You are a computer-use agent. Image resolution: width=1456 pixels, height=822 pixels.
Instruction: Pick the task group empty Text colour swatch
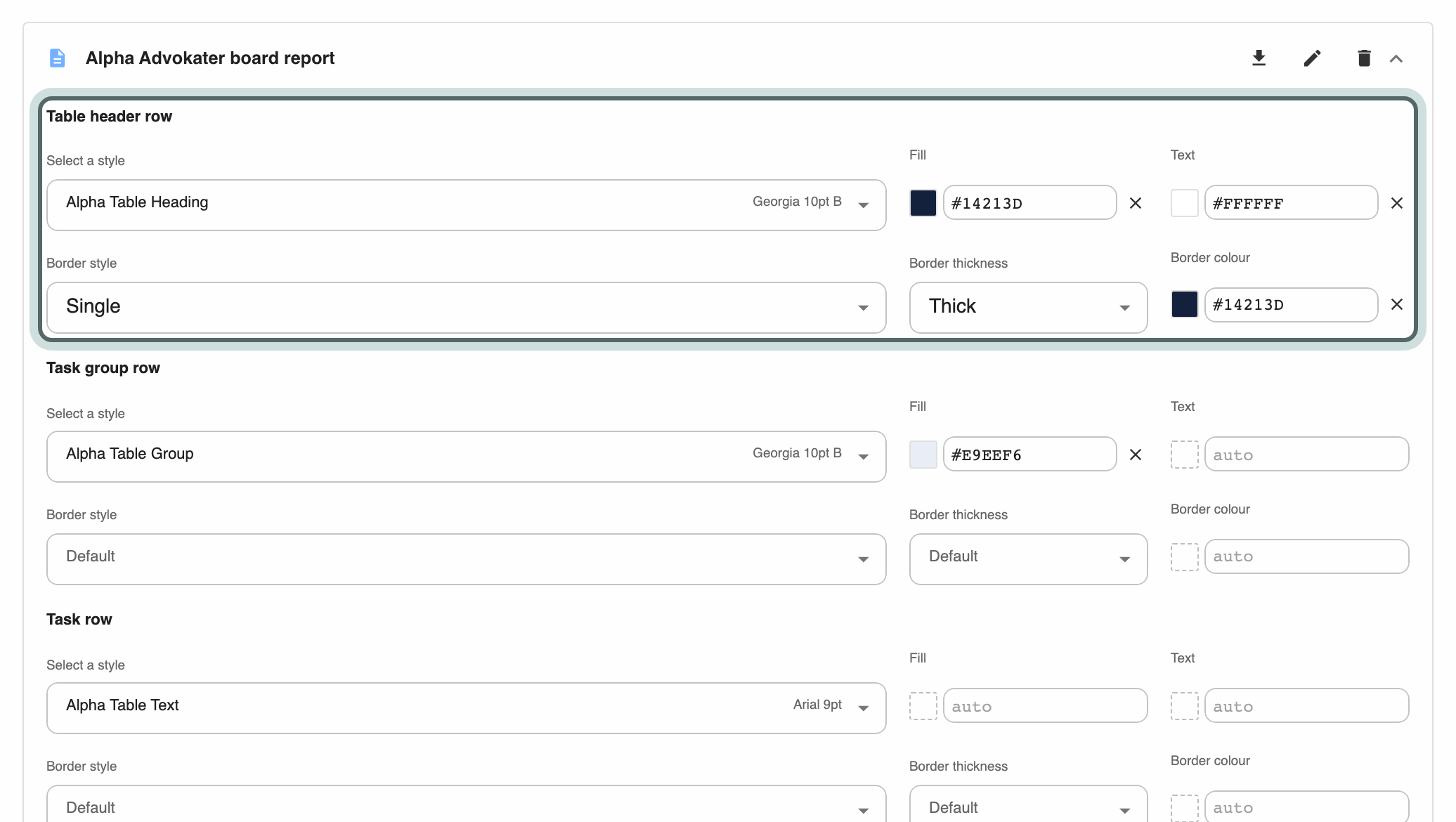click(x=1185, y=455)
